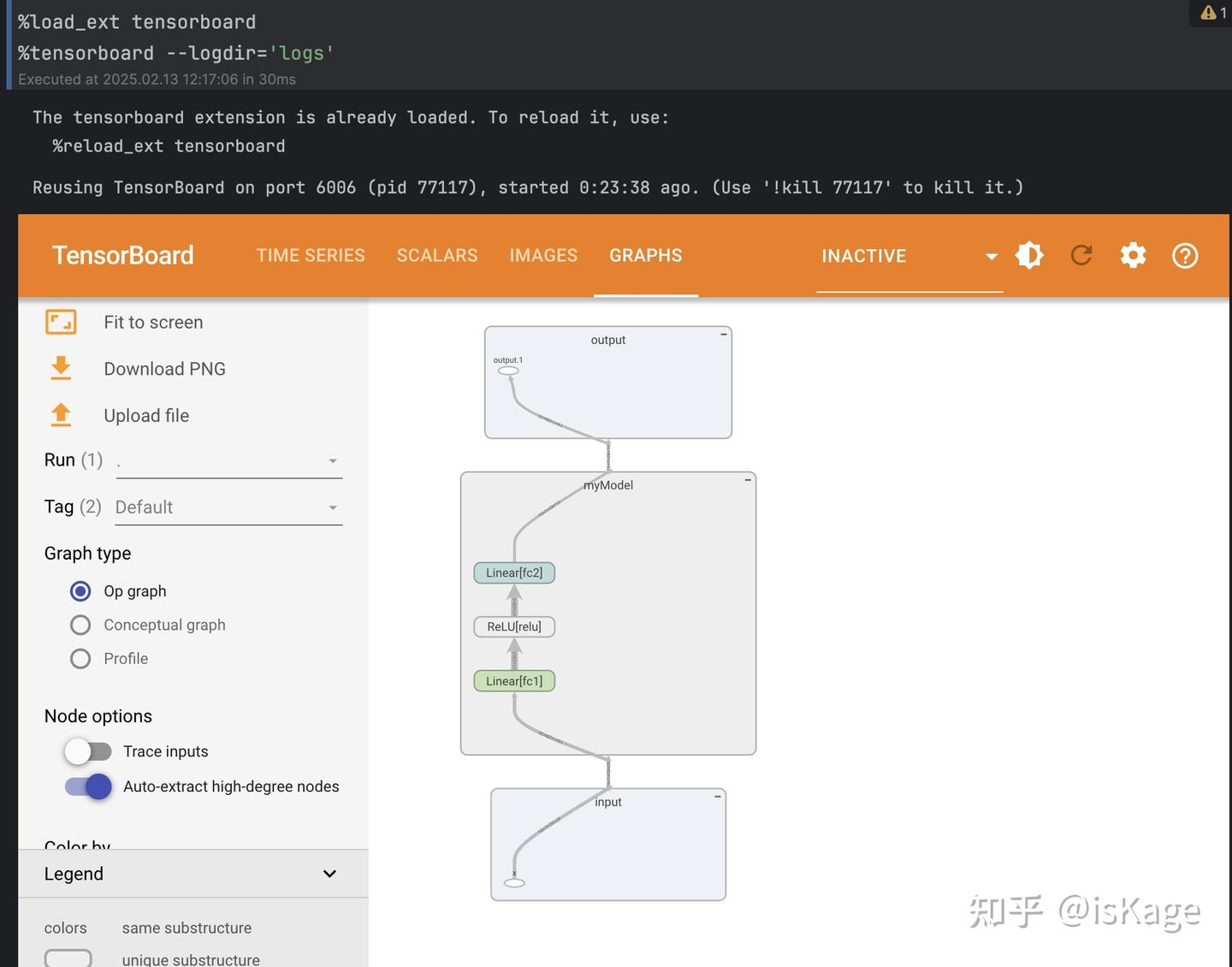Switch to the SCALARS tab
The width and height of the screenshot is (1232, 967).
coord(437,255)
